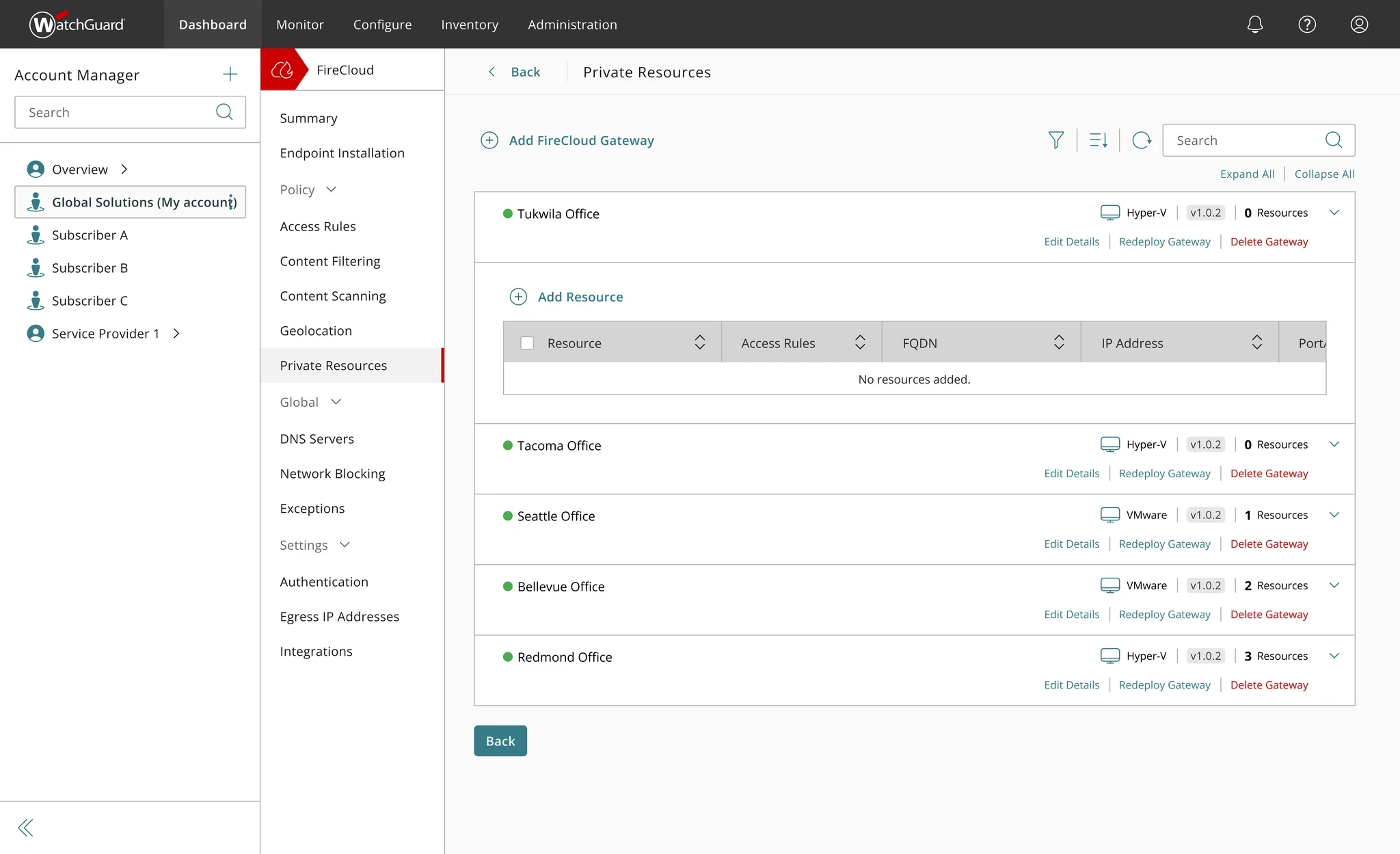Open Access Rules in sidebar

[318, 226]
